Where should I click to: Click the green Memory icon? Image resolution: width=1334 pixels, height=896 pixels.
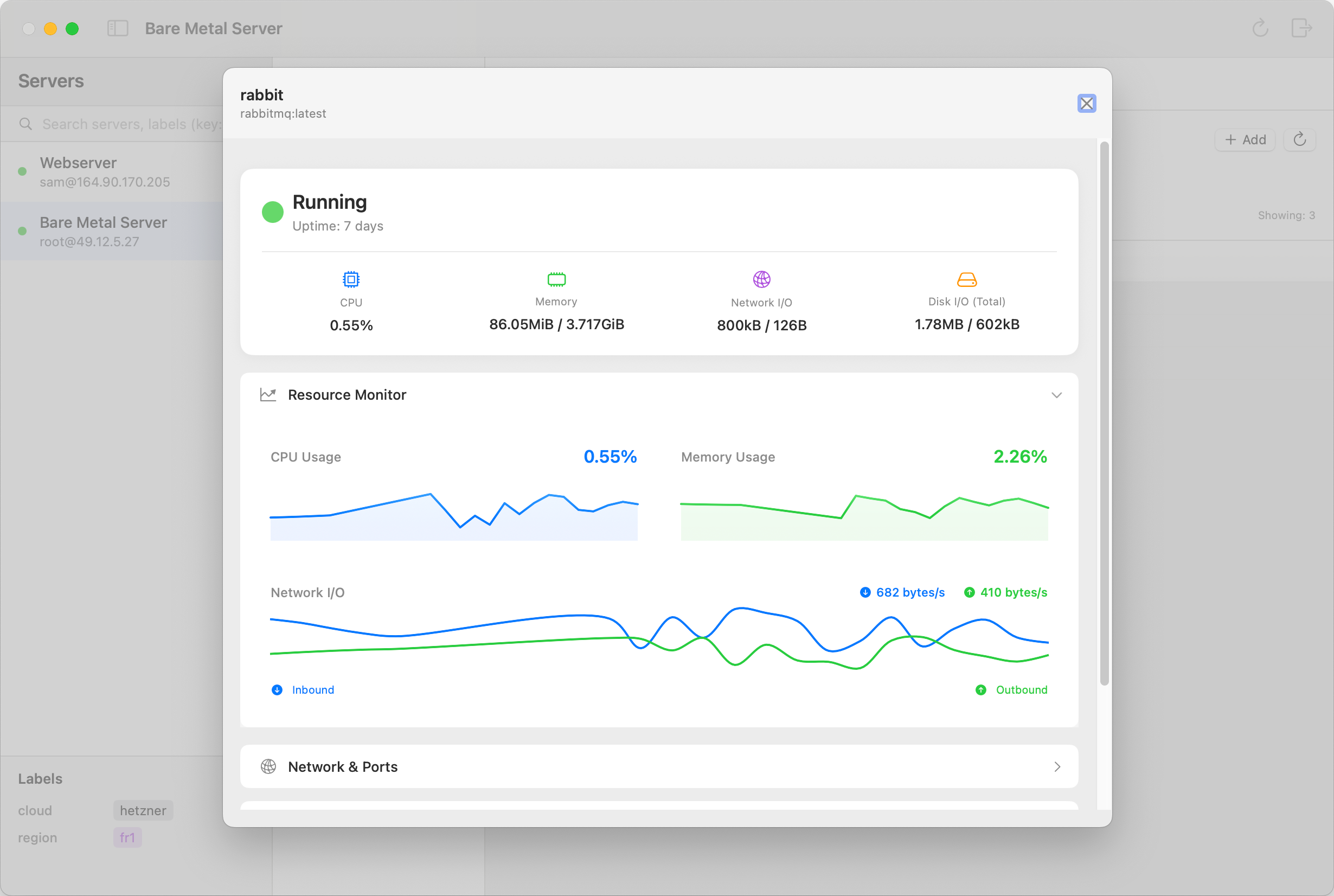coord(556,279)
